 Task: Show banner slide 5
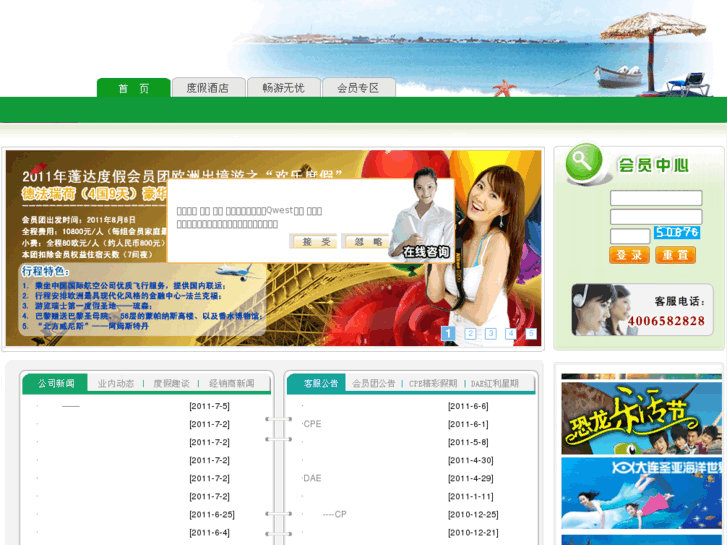(x=531, y=333)
